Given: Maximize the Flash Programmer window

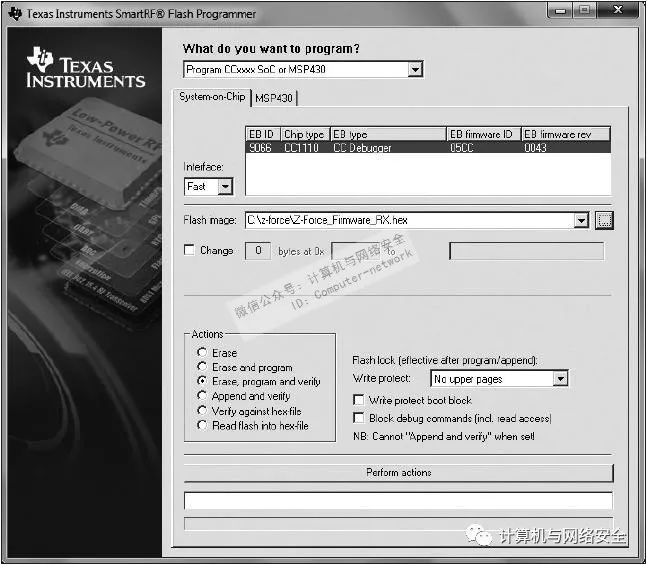Looking at the screenshot, I should (x=584, y=10).
